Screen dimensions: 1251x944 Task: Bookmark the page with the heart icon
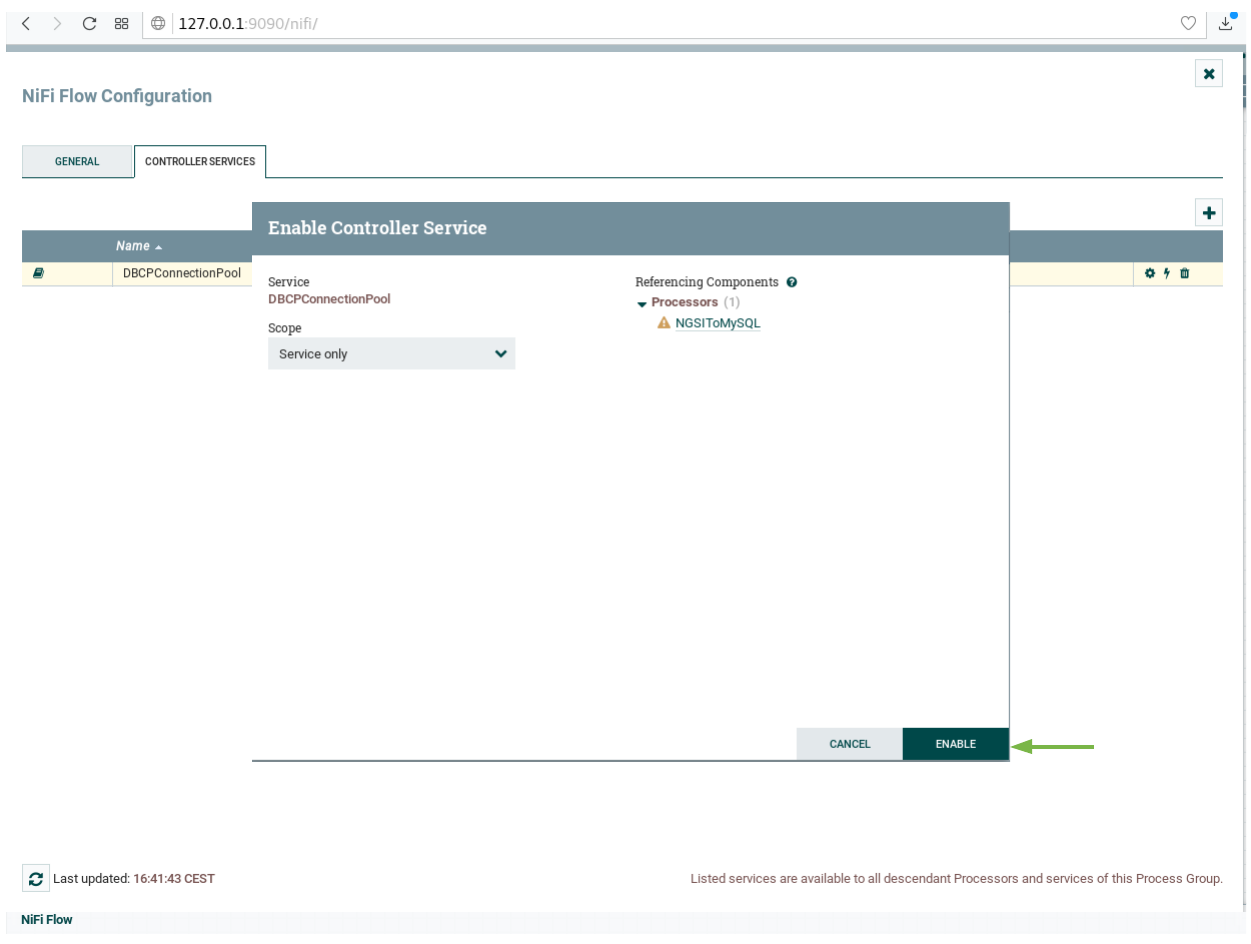point(1188,23)
